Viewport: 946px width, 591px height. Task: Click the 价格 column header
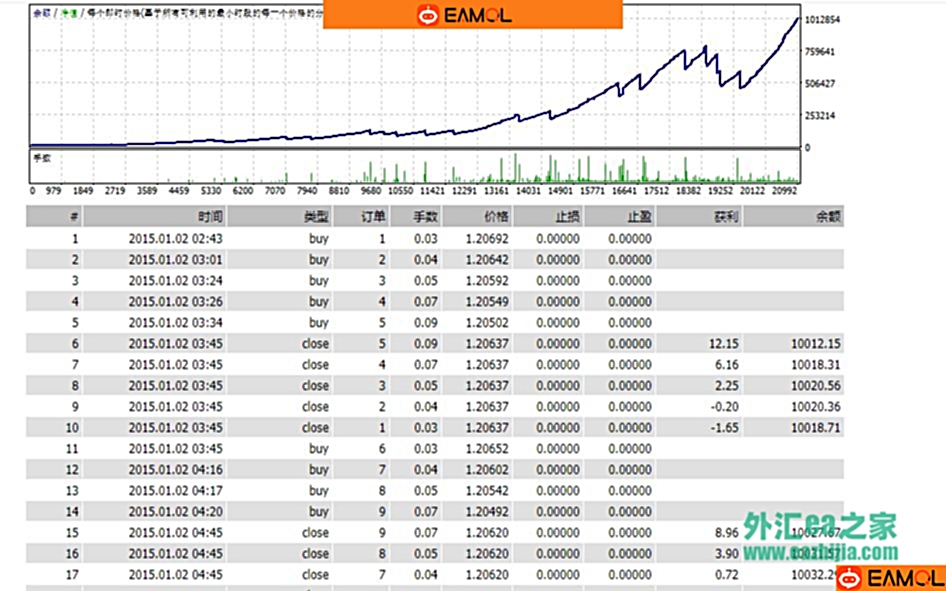[495, 216]
